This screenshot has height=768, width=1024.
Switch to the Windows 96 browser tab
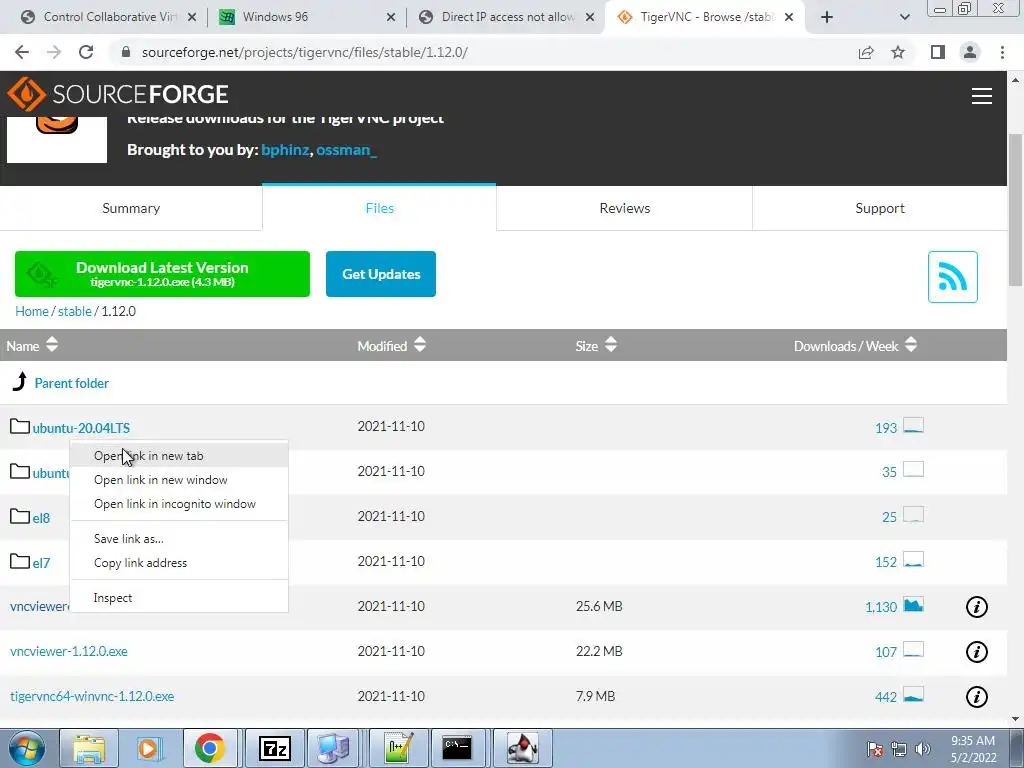pyautogui.click(x=307, y=17)
